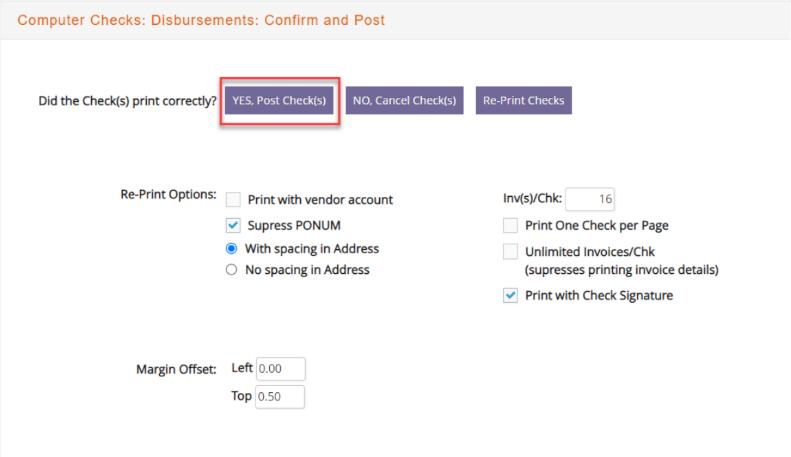
Task: Tick the Print One Check per Page checkbox
Action: (x=510, y=225)
